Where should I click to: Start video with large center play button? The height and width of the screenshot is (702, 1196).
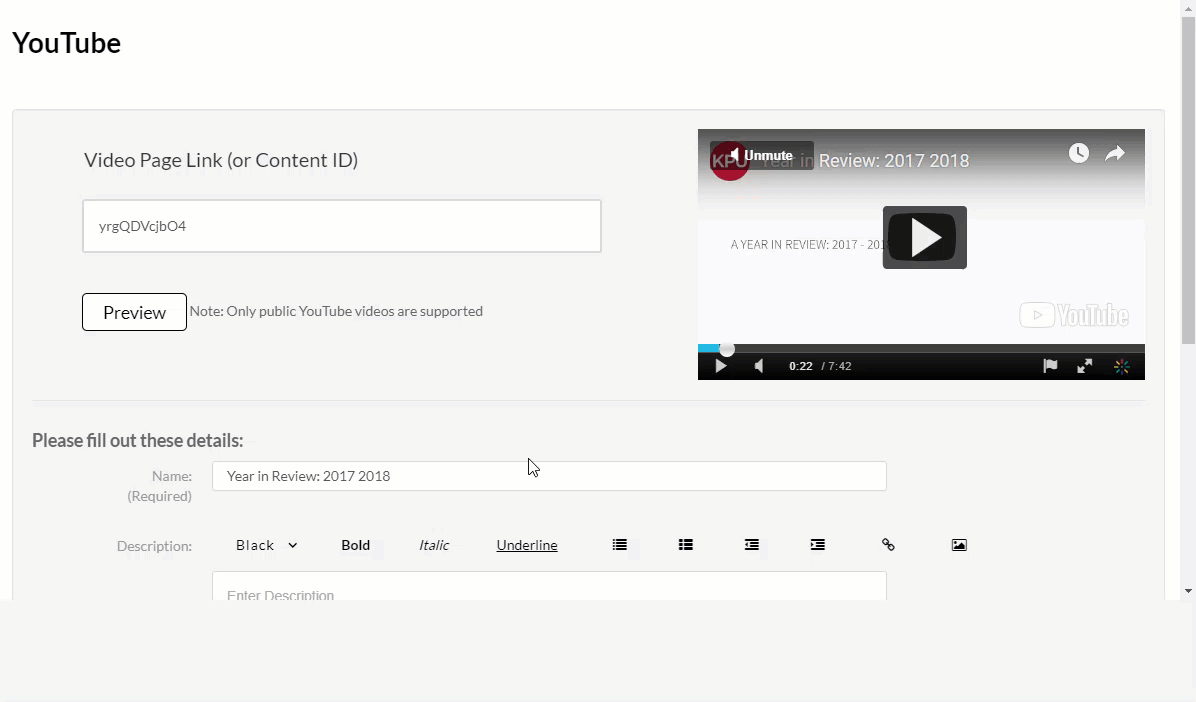click(924, 237)
